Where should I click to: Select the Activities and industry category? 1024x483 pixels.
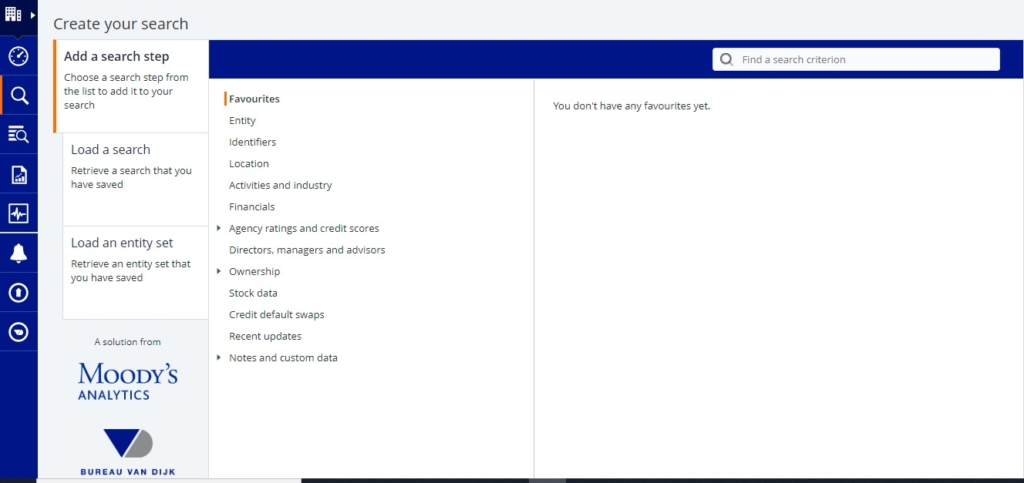pos(280,185)
